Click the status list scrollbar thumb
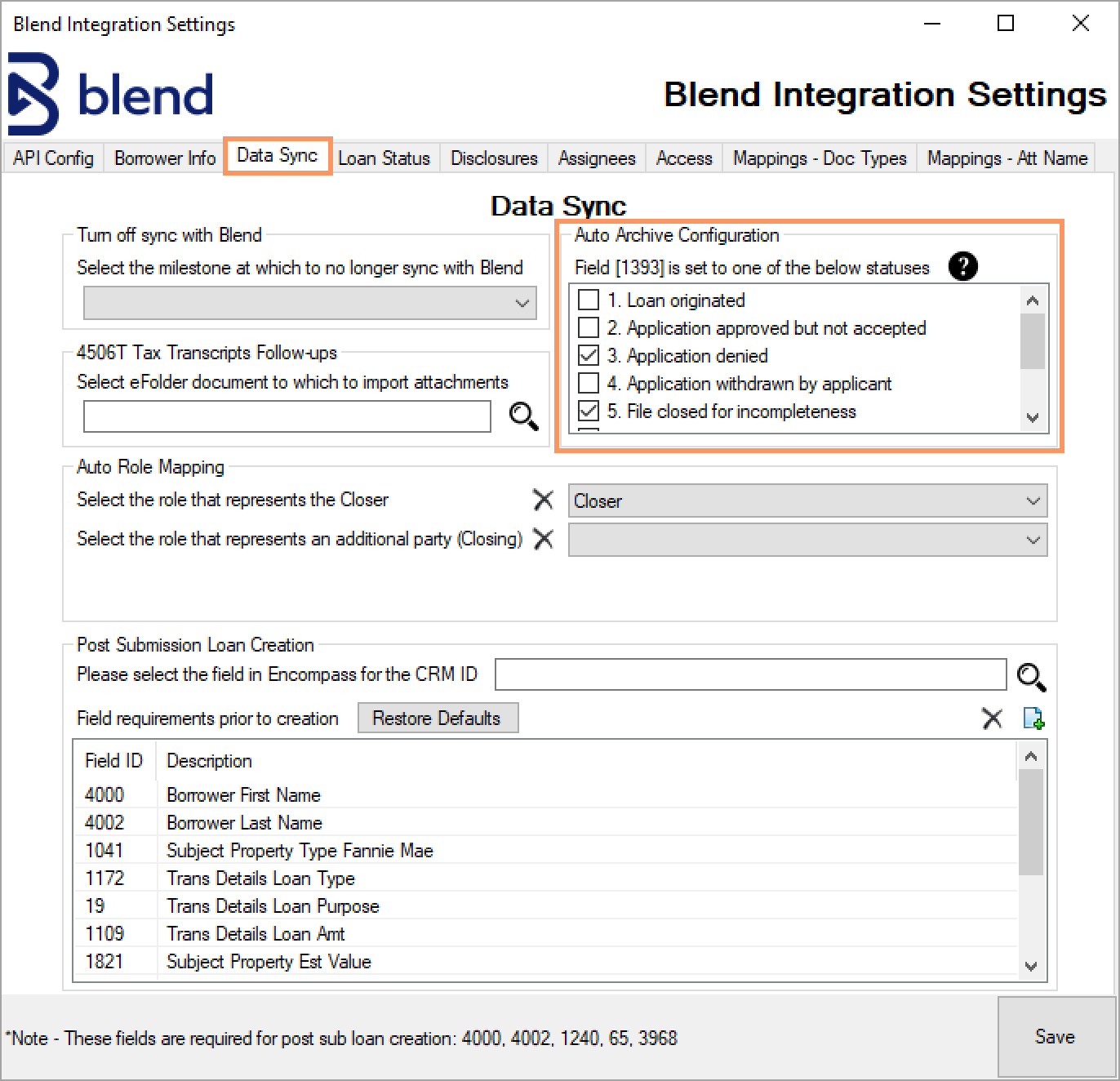1120x1081 pixels. click(1033, 341)
